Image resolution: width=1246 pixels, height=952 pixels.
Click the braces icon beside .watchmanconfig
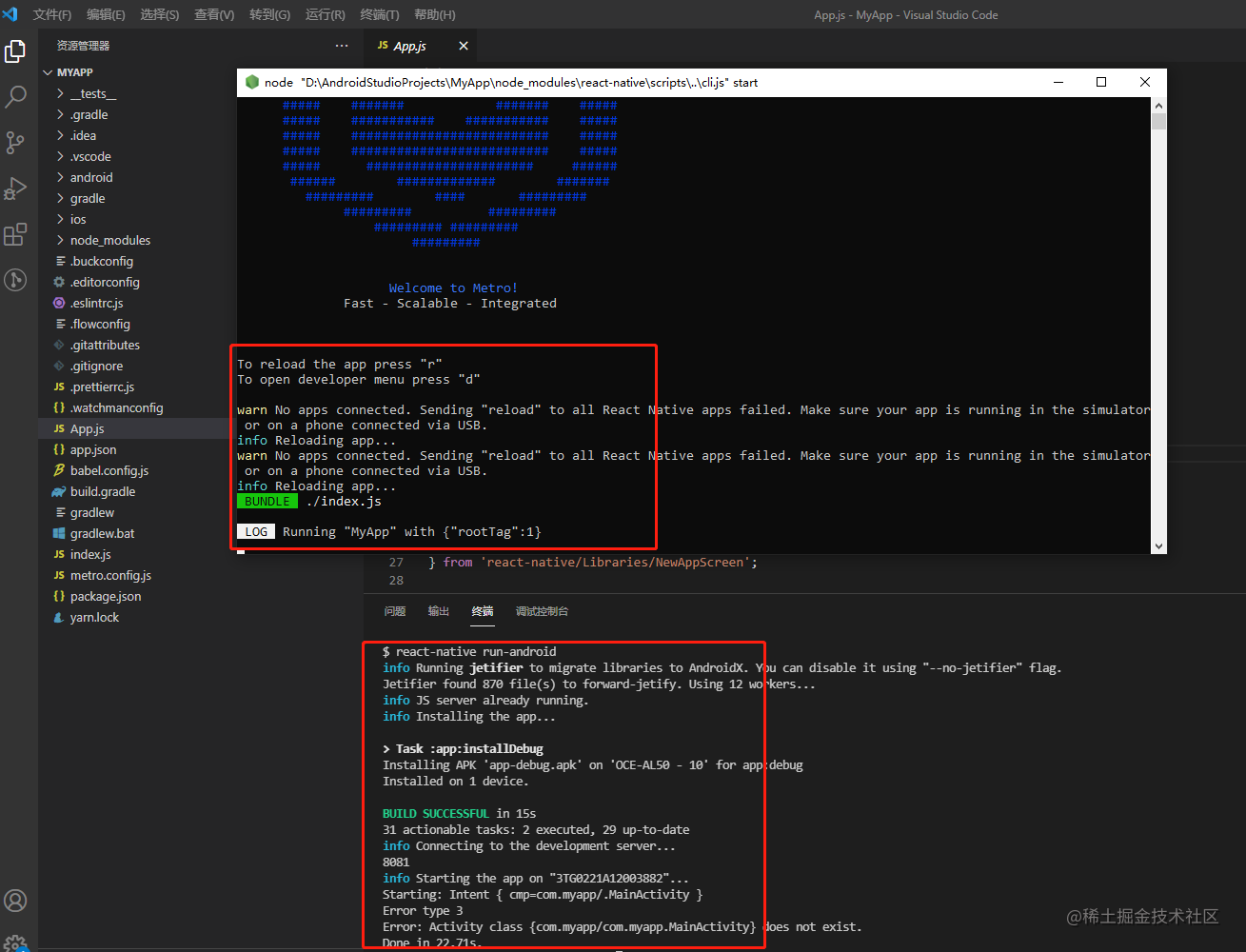(x=59, y=407)
